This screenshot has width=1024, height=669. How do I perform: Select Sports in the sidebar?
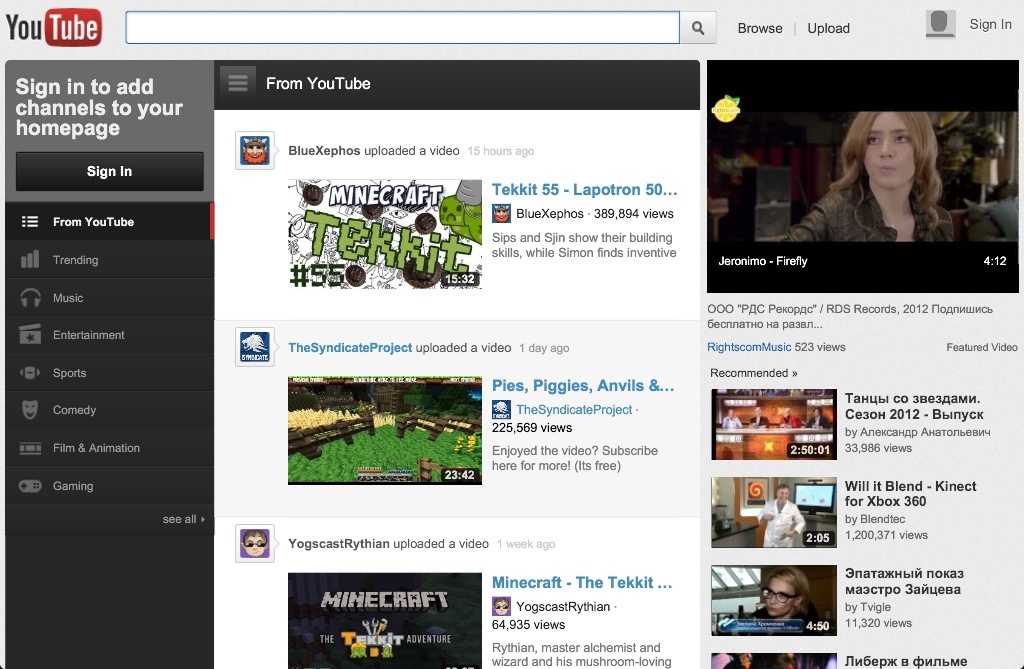tap(69, 373)
